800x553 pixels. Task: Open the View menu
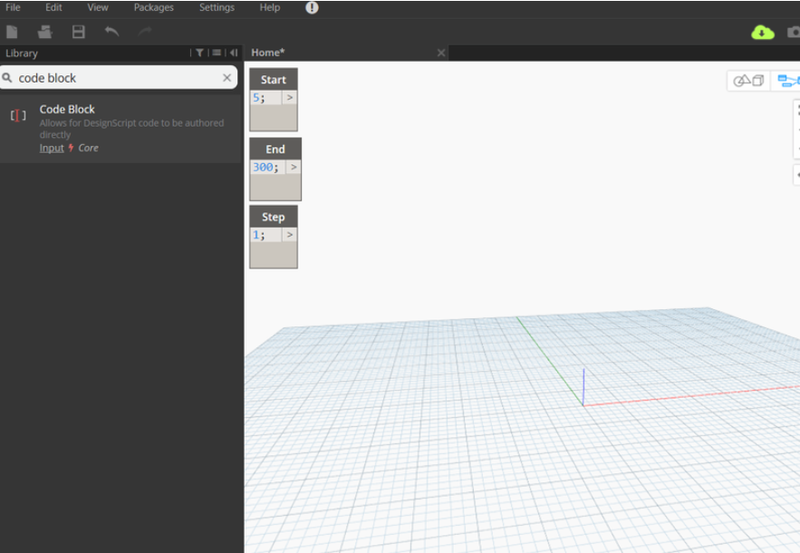pos(97,8)
